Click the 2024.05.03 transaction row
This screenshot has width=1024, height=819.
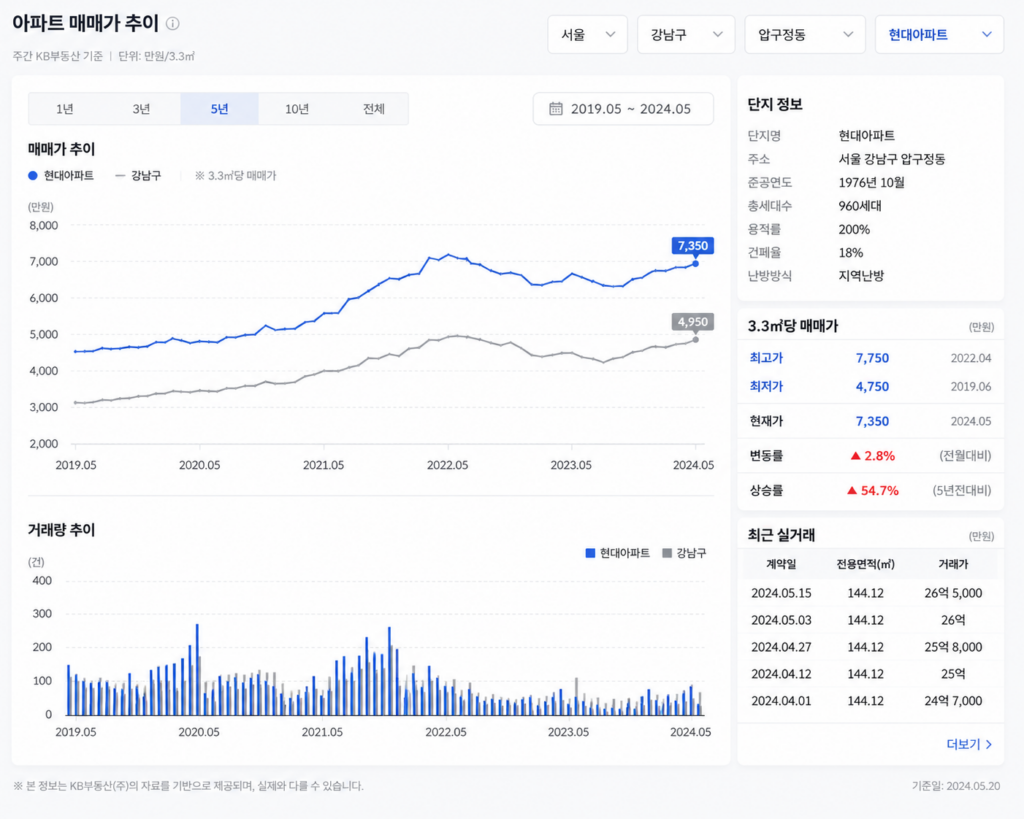click(x=870, y=620)
